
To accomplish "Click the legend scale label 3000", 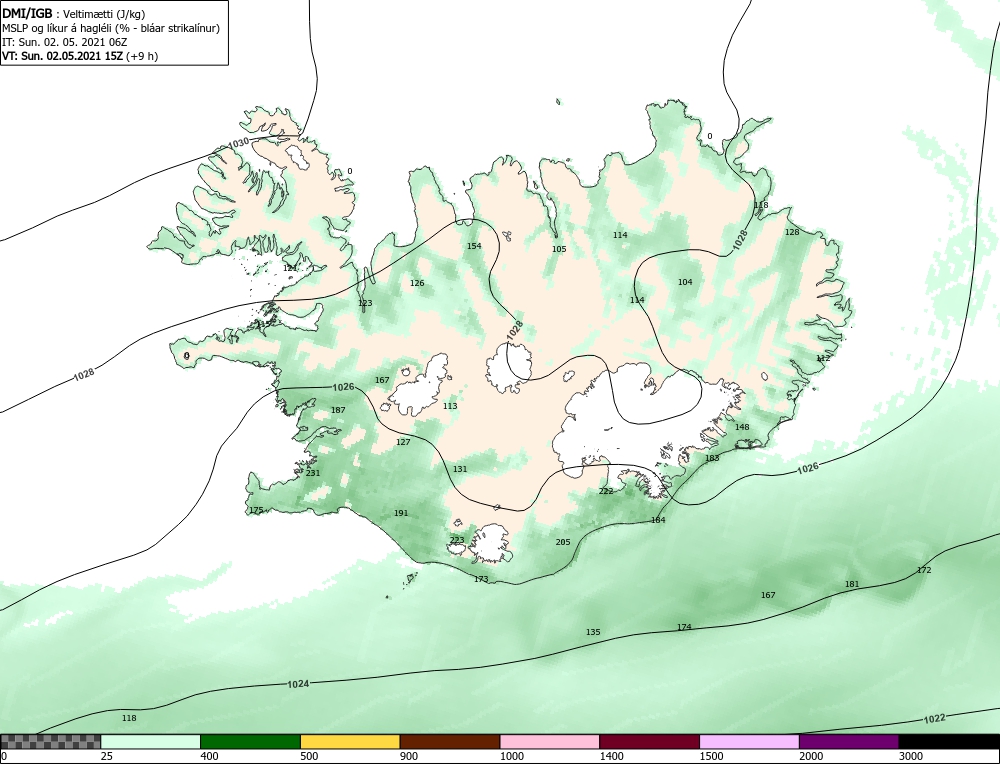I will point(911,756).
